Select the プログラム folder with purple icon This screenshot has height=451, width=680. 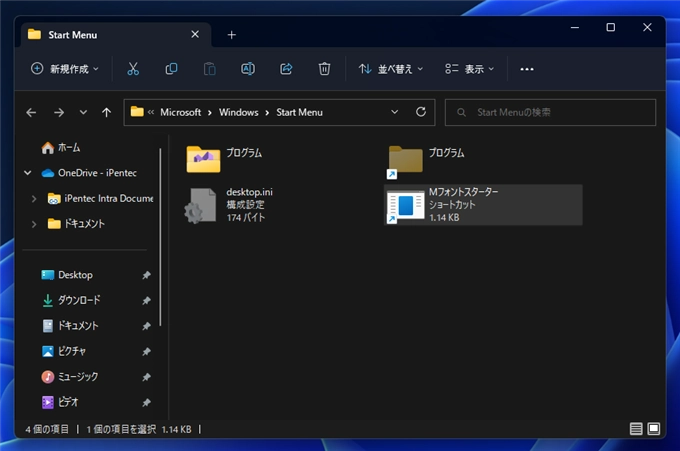click(x=224, y=159)
